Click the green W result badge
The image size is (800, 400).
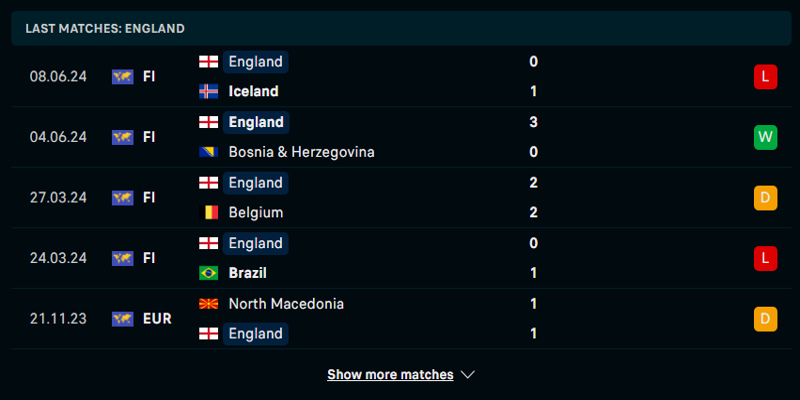click(x=765, y=137)
